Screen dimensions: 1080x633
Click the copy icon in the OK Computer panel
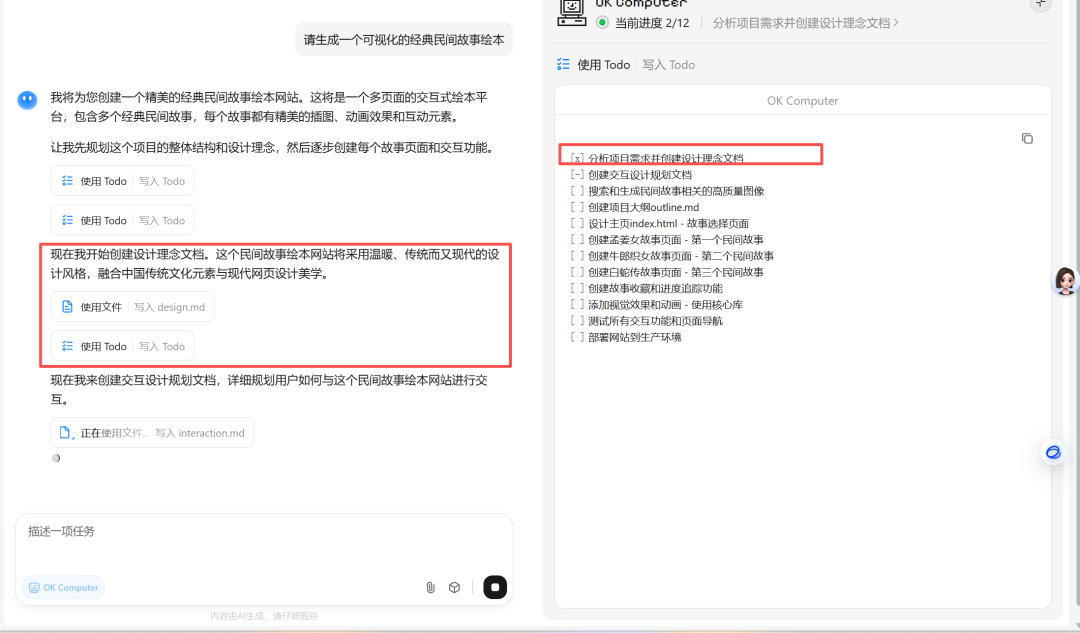(1027, 138)
